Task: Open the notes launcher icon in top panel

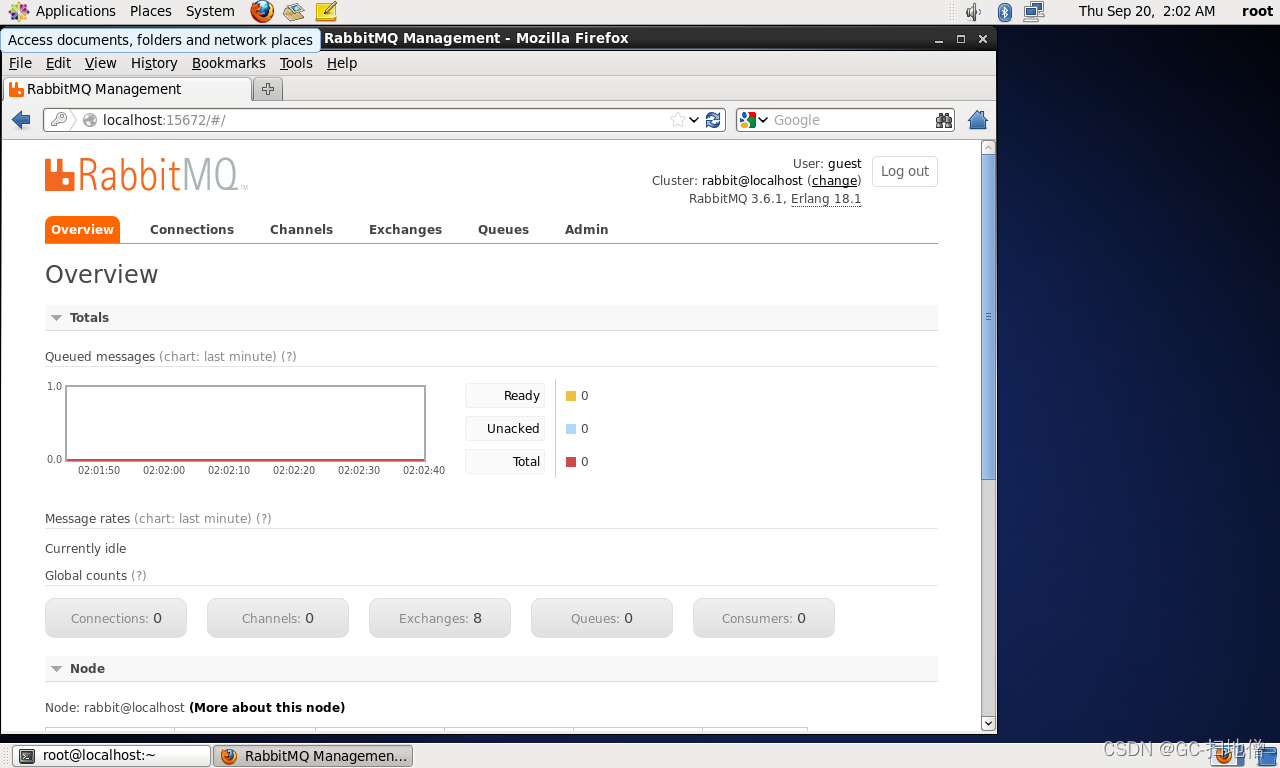Action: tap(326, 11)
